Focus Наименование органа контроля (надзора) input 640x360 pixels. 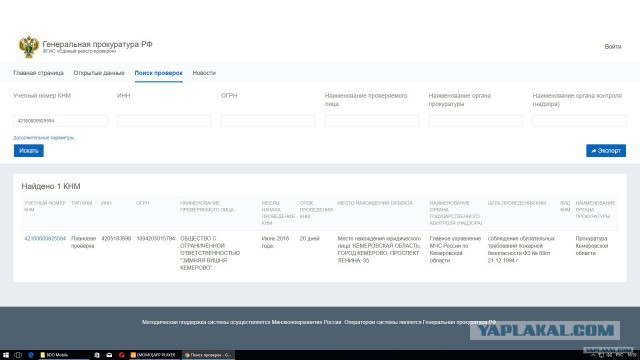tap(579, 121)
